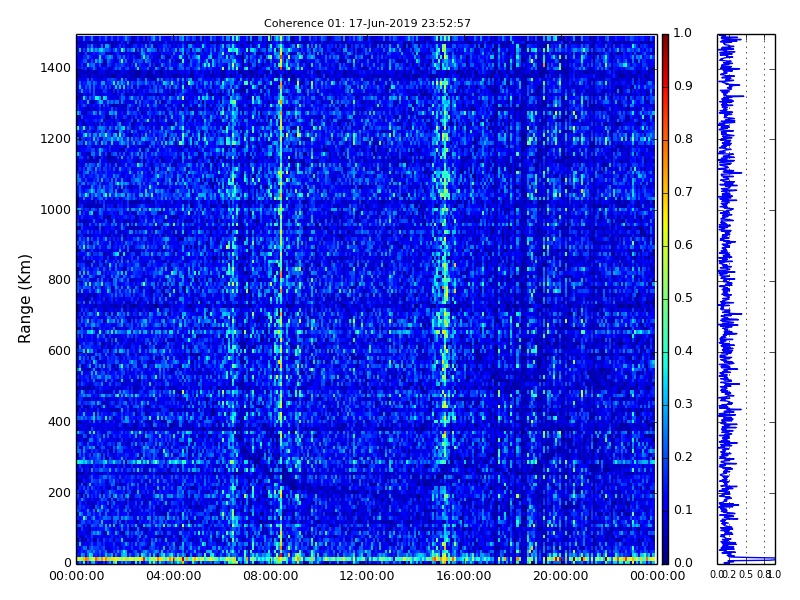Image resolution: width=800 pixels, height=600 pixels.
Task: Click the plot title 'Coherence 01: 17-Jun-2019 23:52:57'
Action: click(x=367, y=23)
